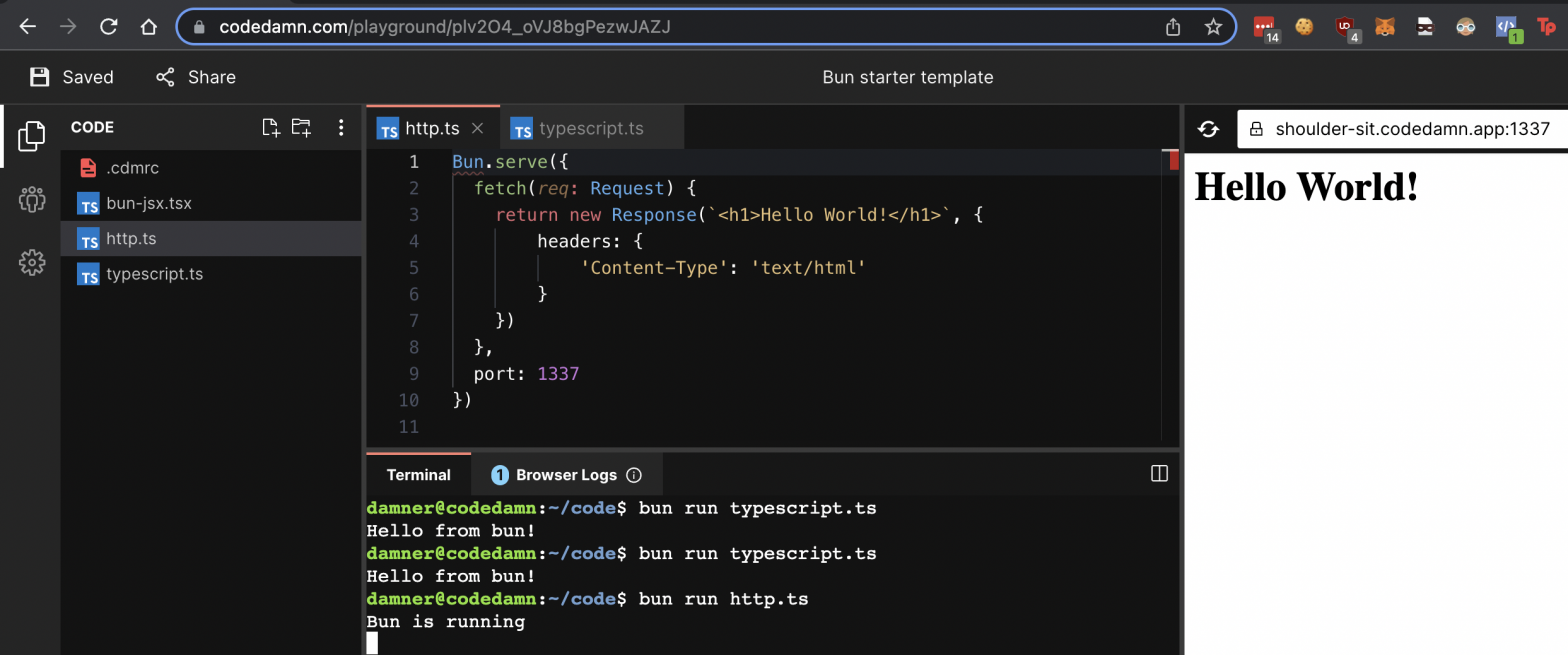This screenshot has width=1568, height=655.
Task: Select typescript.ts in the file tree
Action: click(x=154, y=273)
